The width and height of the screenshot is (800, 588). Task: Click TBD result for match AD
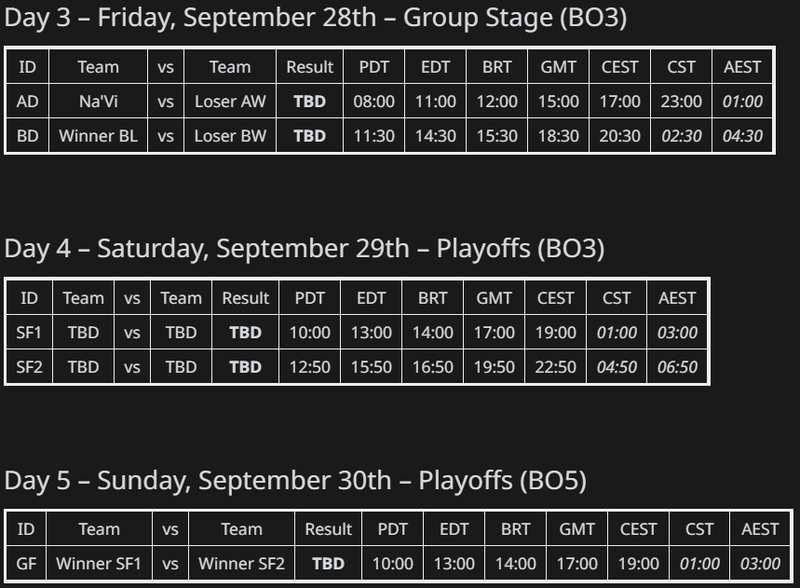click(310, 102)
